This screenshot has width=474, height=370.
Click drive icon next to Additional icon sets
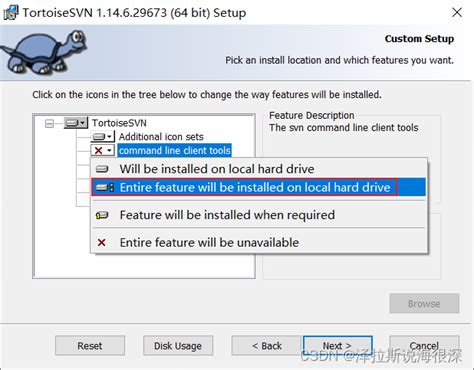point(99,137)
